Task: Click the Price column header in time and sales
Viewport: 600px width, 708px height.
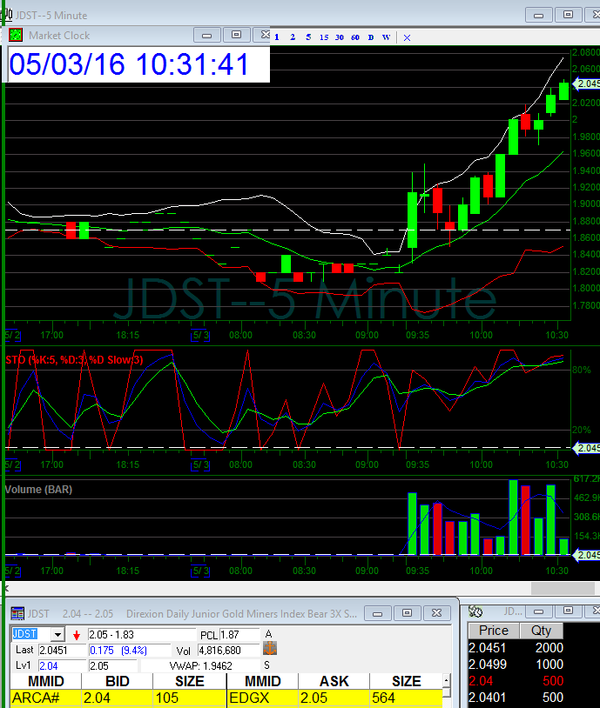Action: coord(494,631)
